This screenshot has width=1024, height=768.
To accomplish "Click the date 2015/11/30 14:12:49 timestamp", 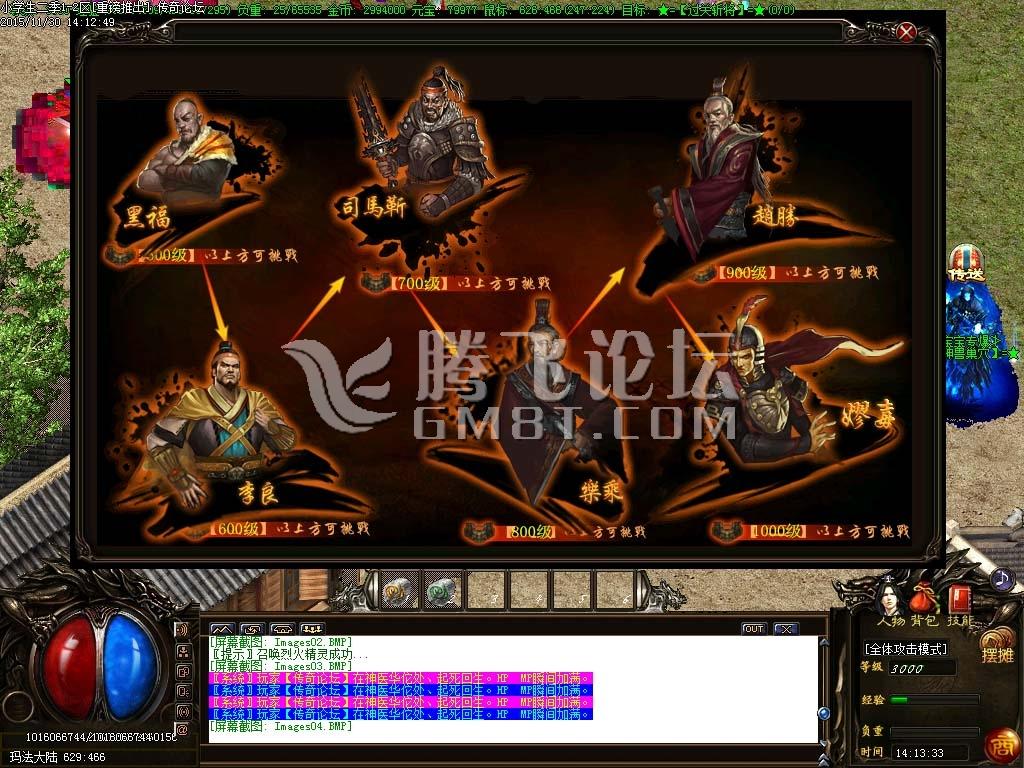I will tap(57, 22).
